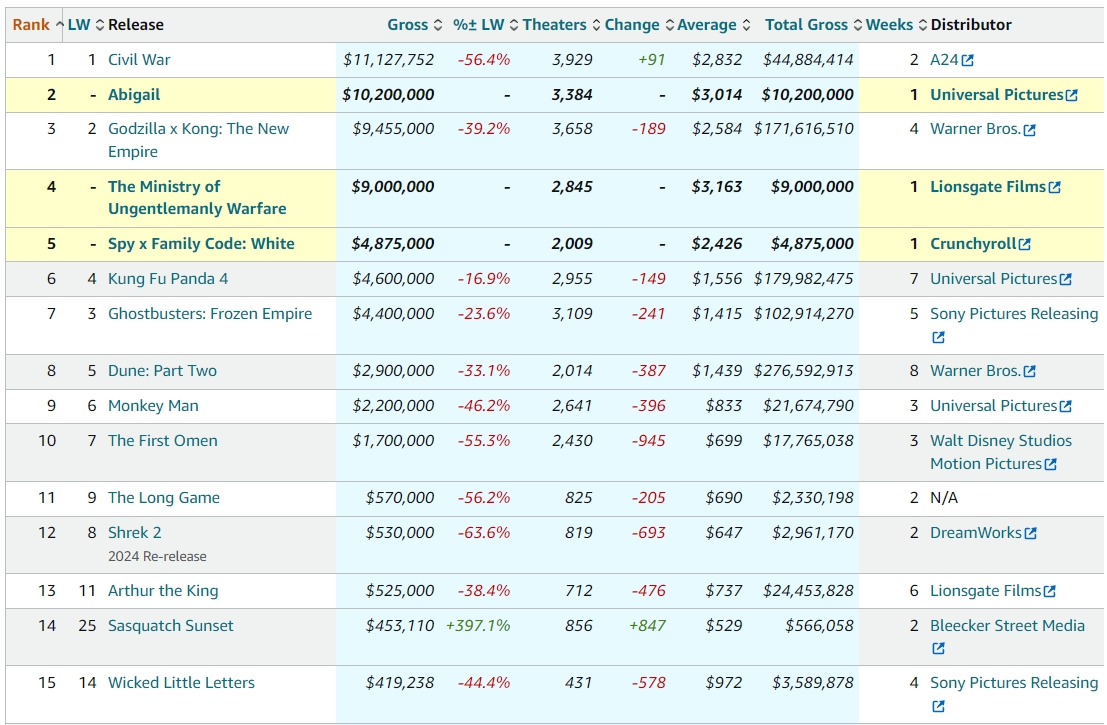
Task: Open the Civil War release page
Action: tap(139, 60)
